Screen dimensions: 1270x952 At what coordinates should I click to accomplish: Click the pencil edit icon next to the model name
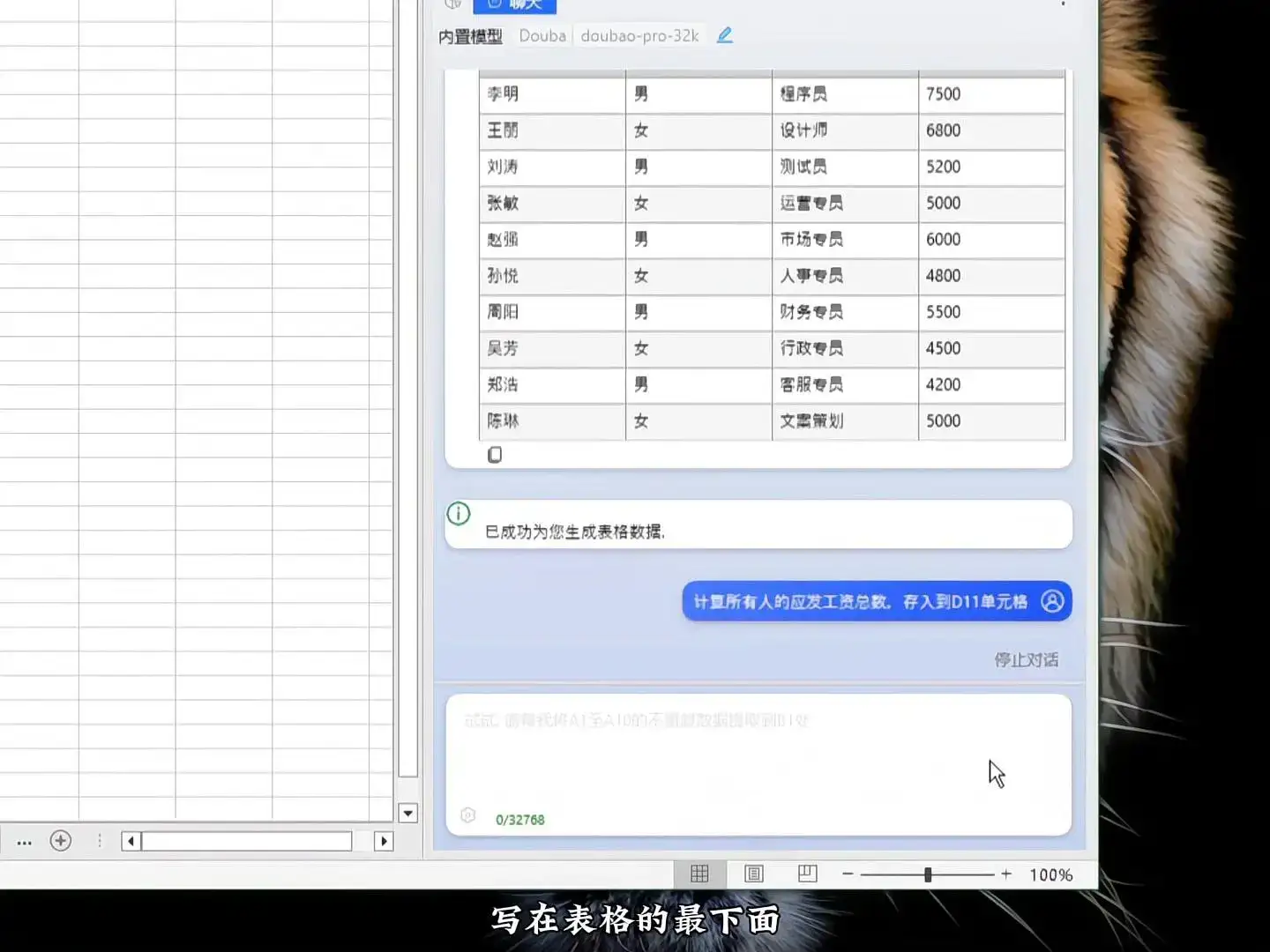(723, 35)
